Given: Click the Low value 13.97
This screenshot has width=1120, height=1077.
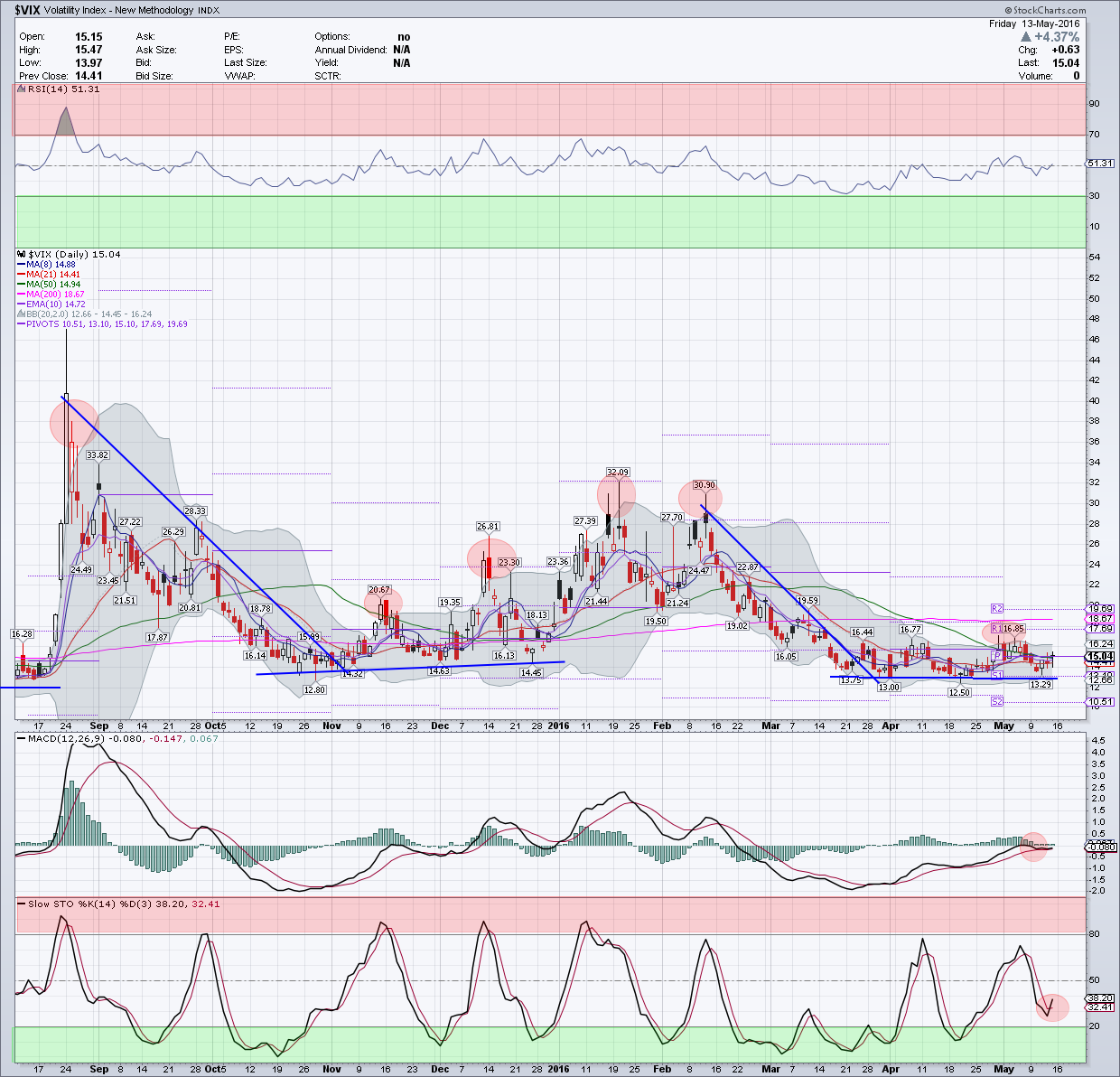Looking at the screenshot, I should pos(89,62).
